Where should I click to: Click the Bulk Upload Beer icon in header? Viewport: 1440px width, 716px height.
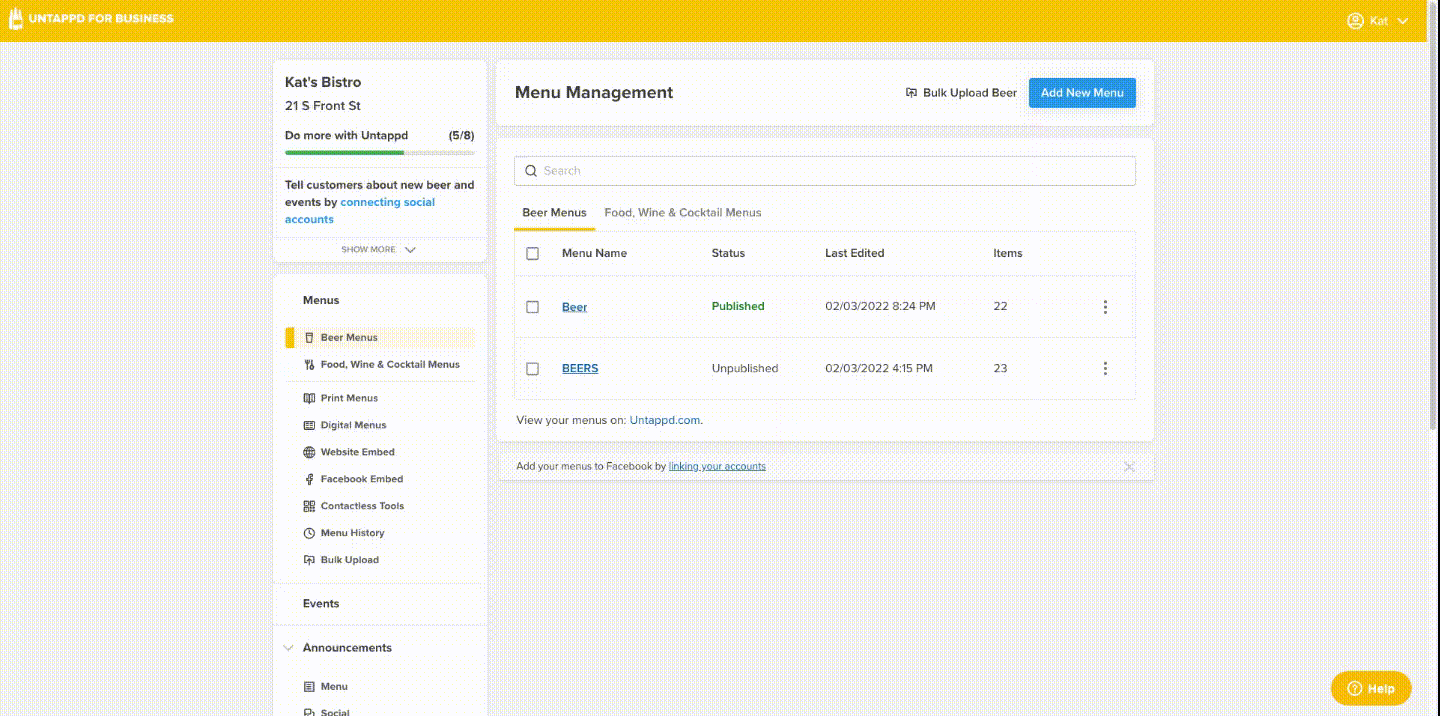point(911,93)
